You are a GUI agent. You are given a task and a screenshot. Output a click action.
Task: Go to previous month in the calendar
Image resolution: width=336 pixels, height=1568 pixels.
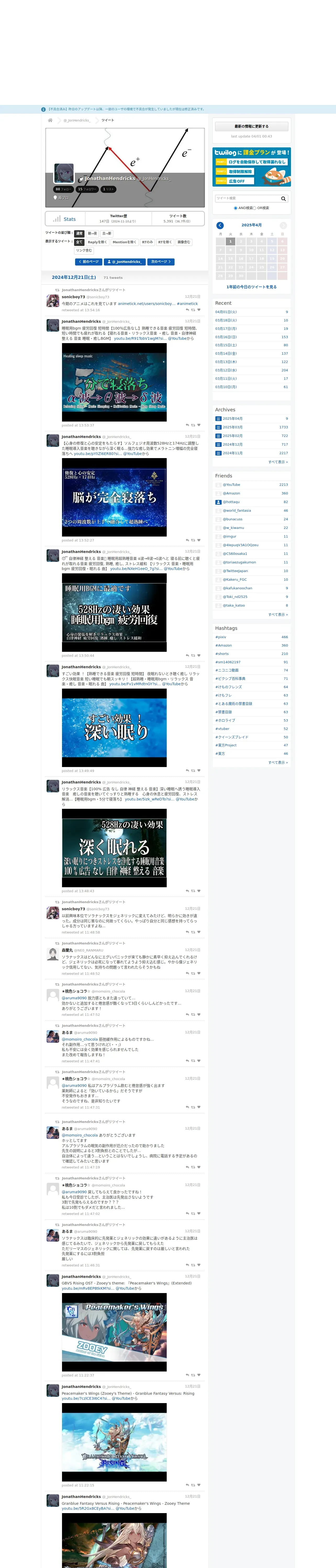(x=220, y=225)
